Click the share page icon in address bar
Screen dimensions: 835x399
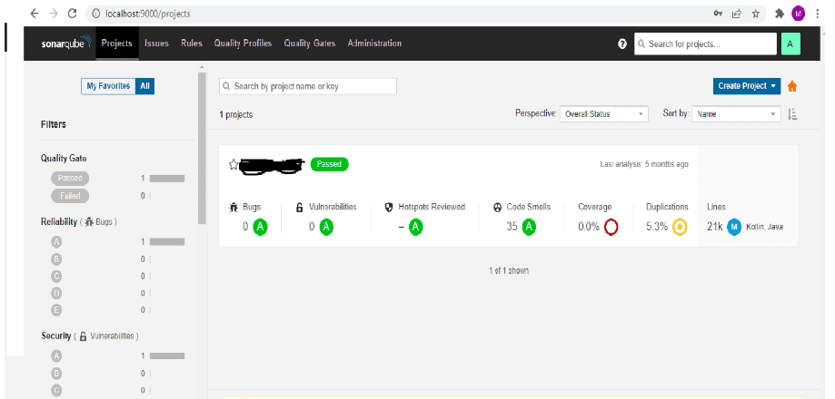(737, 14)
